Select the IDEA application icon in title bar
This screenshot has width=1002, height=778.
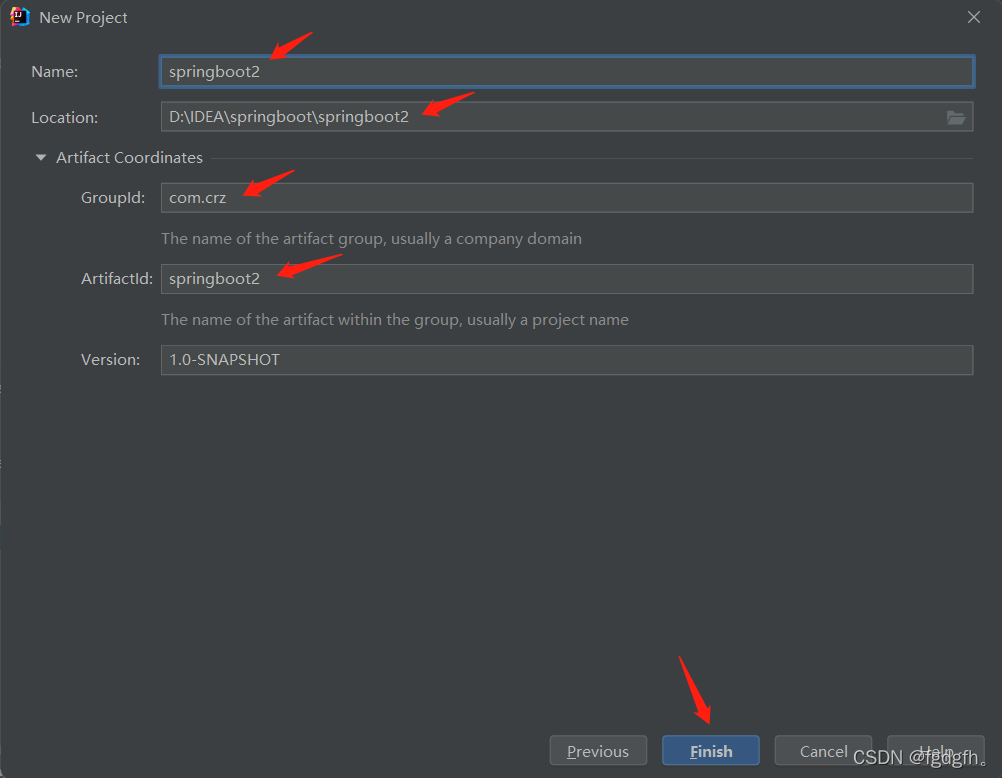click(x=18, y=17)
